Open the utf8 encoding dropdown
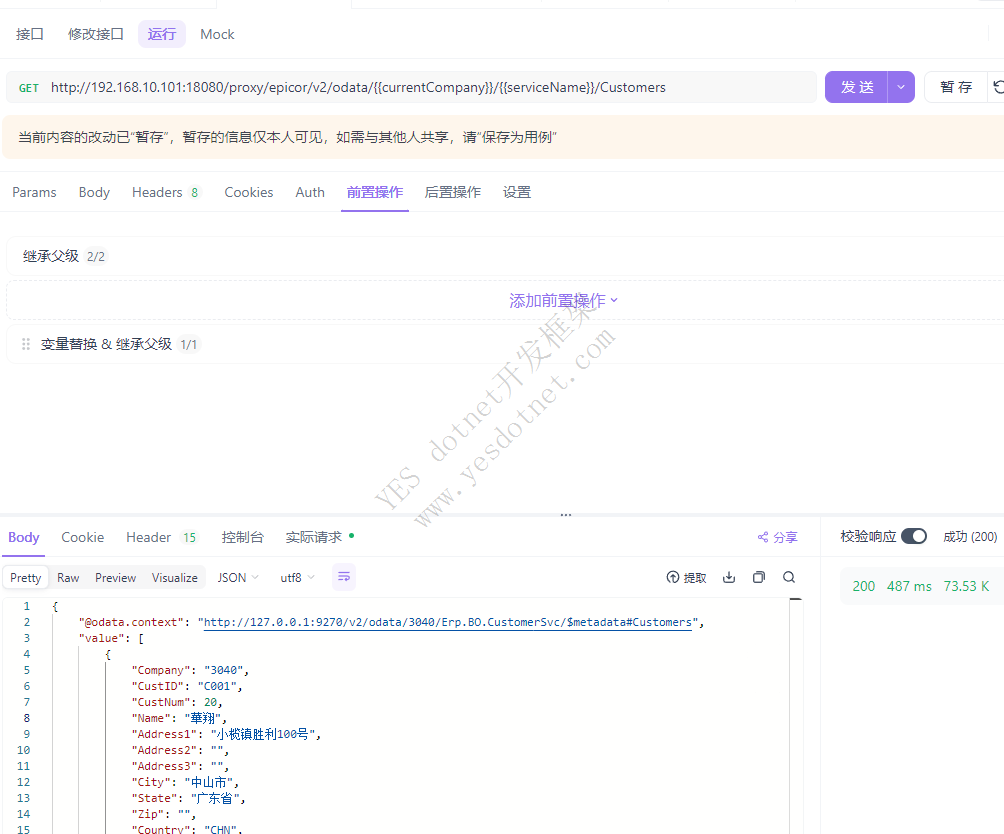 [x=297, y=577]
